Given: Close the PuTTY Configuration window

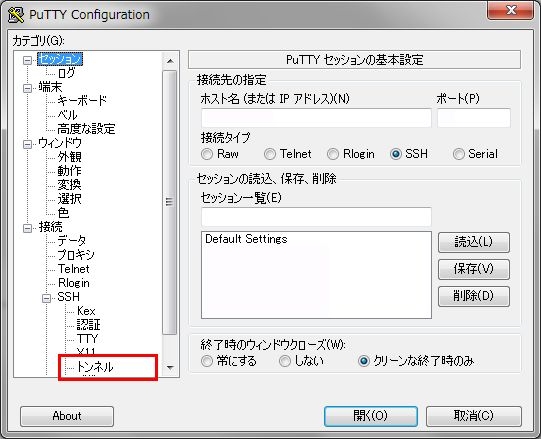Looking at the screenshot, I should [510, 10].
